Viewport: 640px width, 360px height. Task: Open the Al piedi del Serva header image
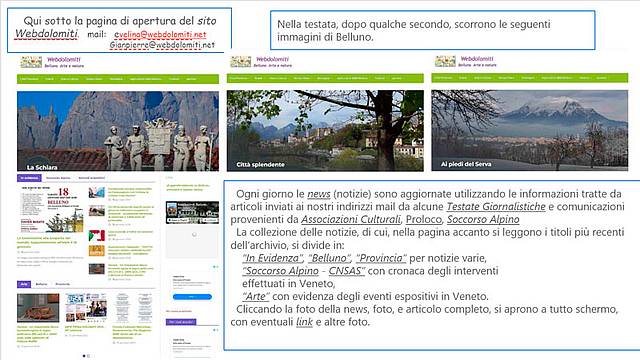530,130
